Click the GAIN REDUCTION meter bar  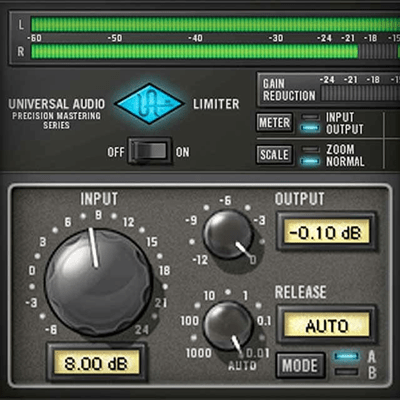point(360,94)
